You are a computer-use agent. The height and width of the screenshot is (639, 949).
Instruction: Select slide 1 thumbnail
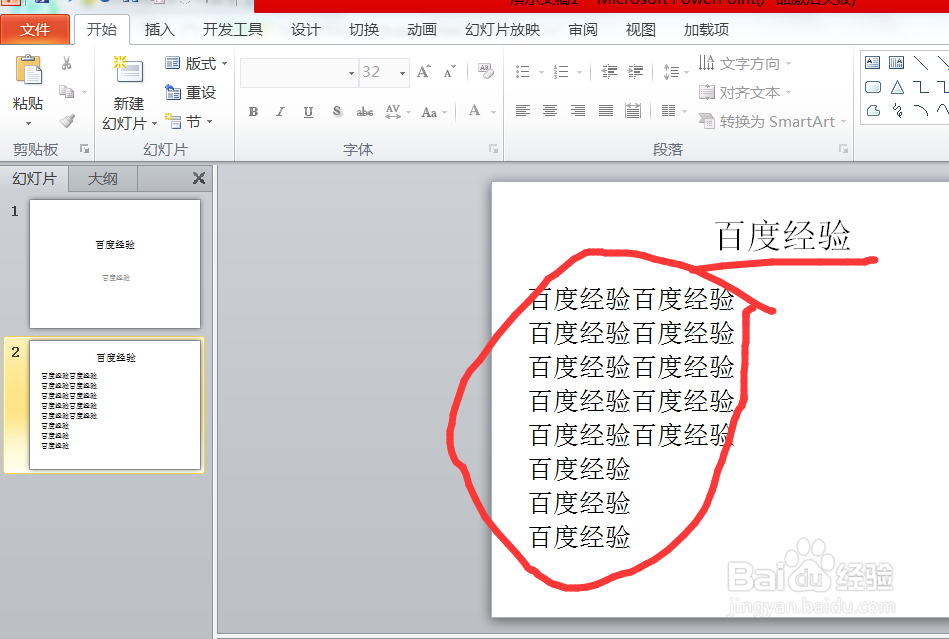coord(115,264)
